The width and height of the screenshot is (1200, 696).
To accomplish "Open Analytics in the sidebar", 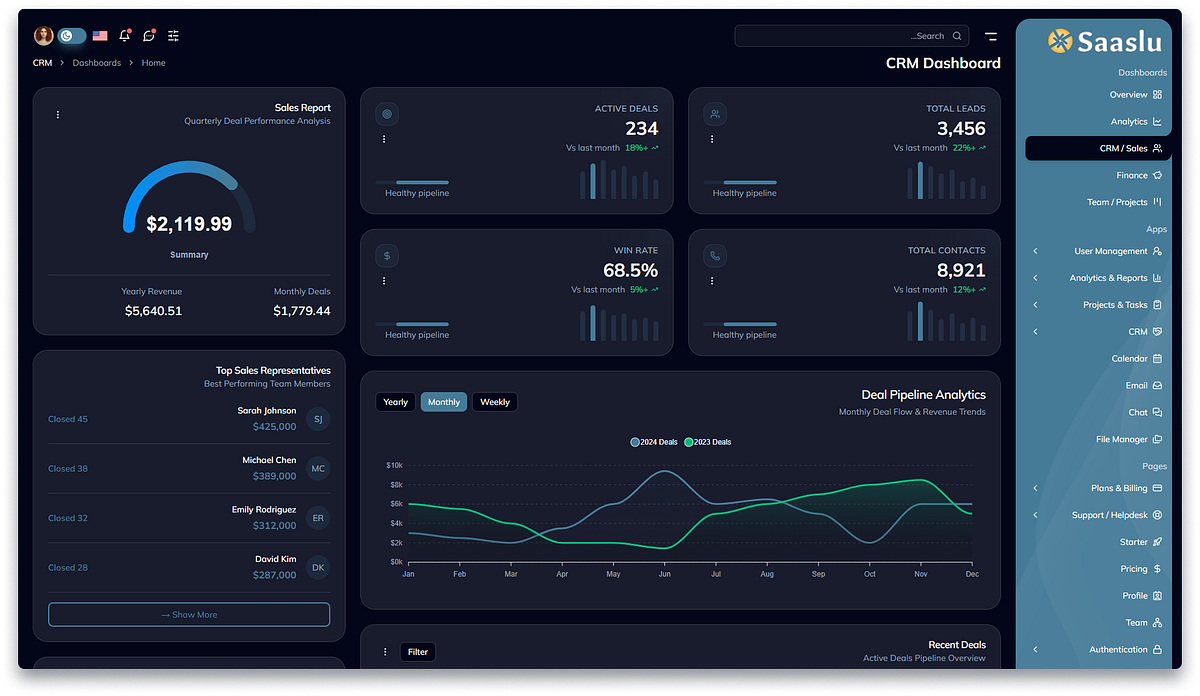I will tap(1136, 122).
